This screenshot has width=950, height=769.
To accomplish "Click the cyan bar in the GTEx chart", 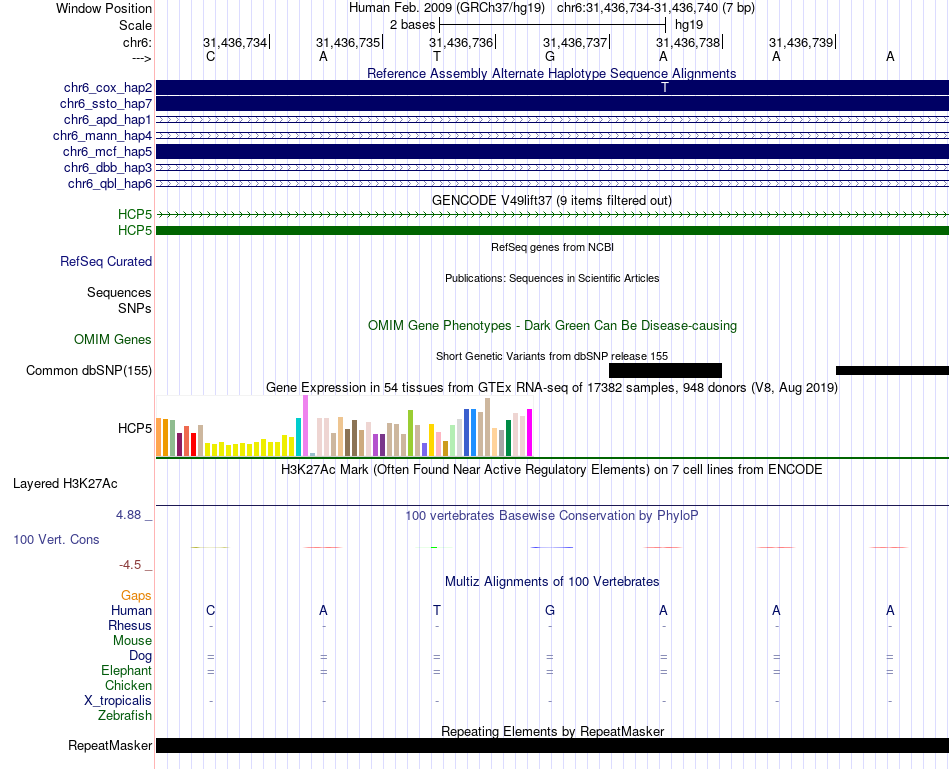I will coord(298,437).
